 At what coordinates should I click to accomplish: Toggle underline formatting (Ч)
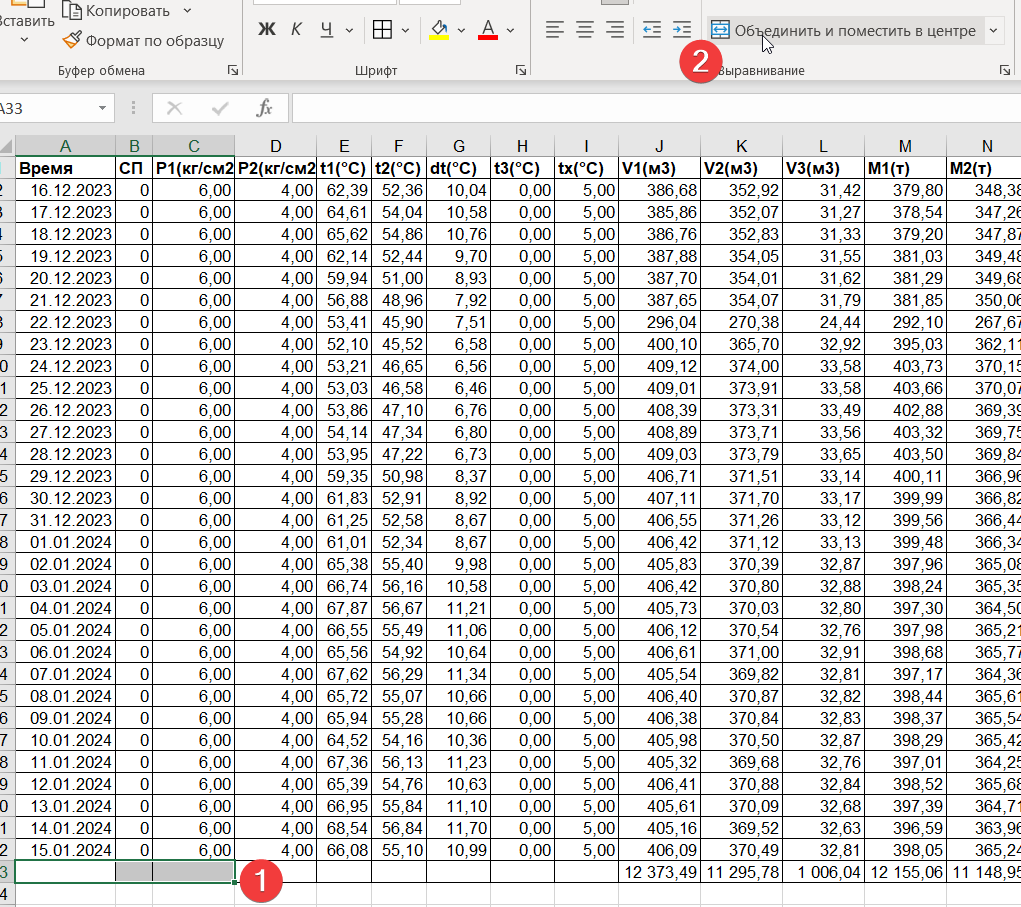(x=327, y=29)
